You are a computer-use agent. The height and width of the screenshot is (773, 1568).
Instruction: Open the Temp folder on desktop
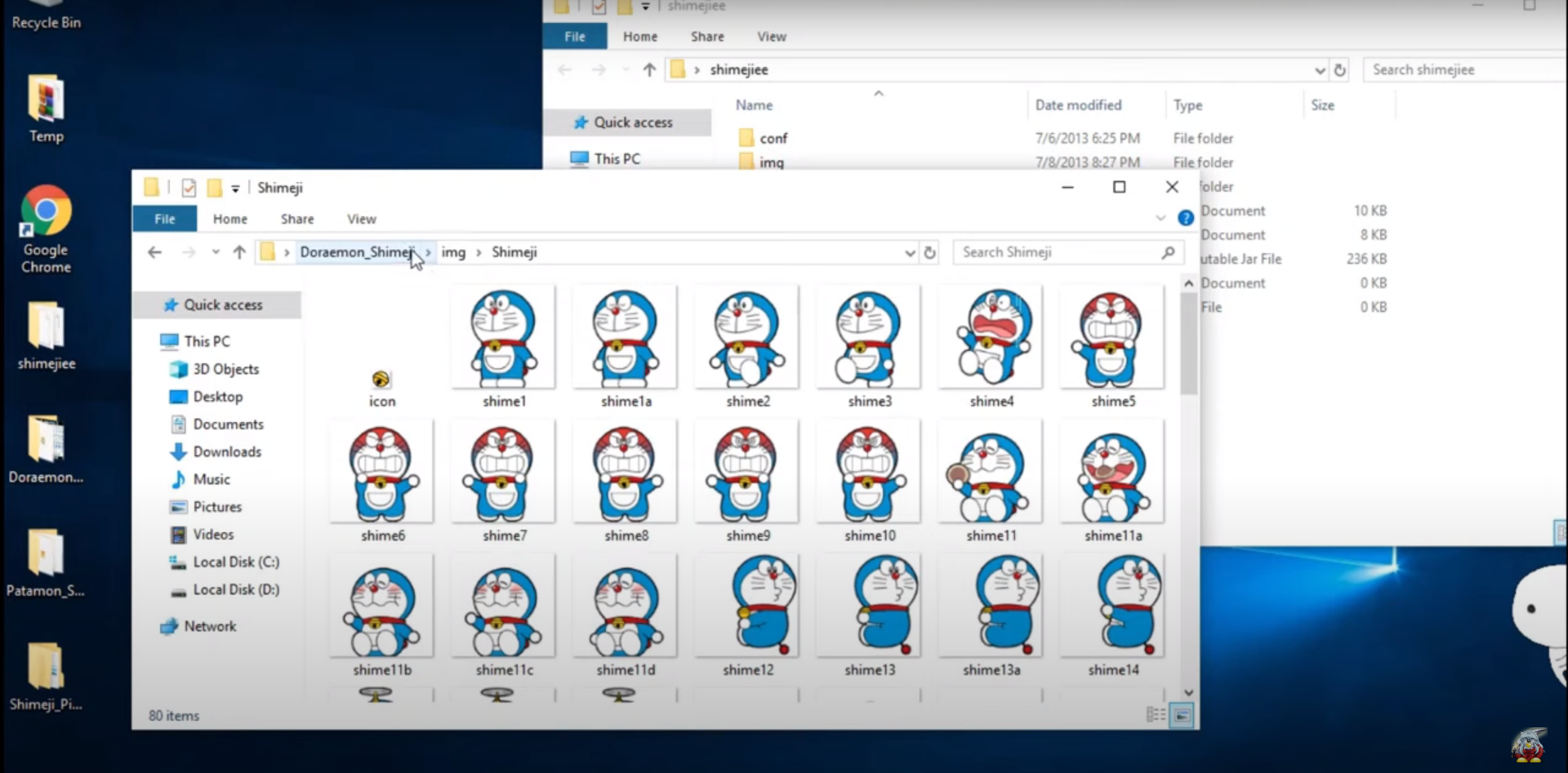tap(46, 109)
